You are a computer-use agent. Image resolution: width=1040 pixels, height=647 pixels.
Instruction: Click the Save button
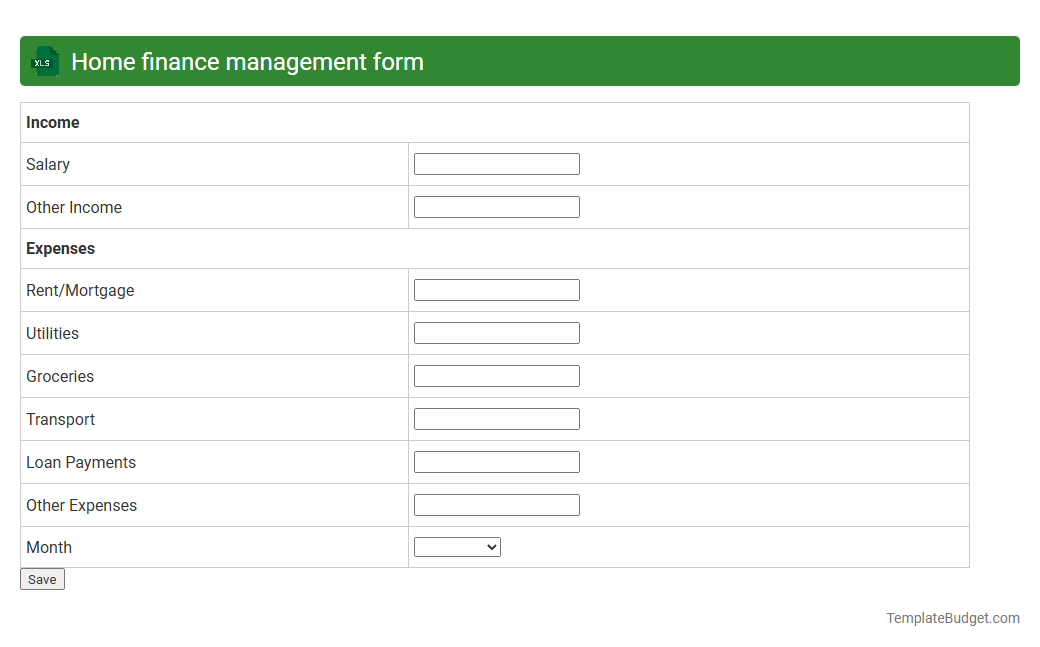point(42,579)
